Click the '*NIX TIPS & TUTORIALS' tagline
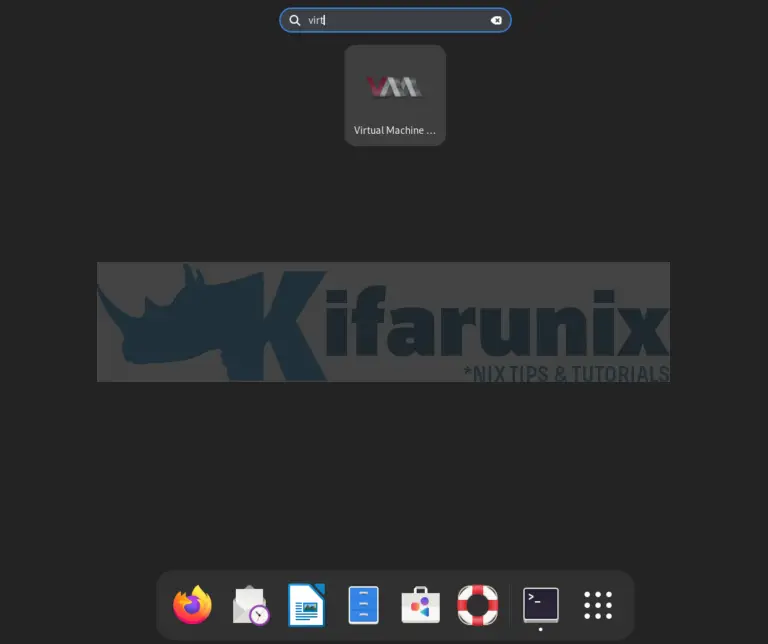The height and width of the screenshot is (644, 768). click(565, 374)
